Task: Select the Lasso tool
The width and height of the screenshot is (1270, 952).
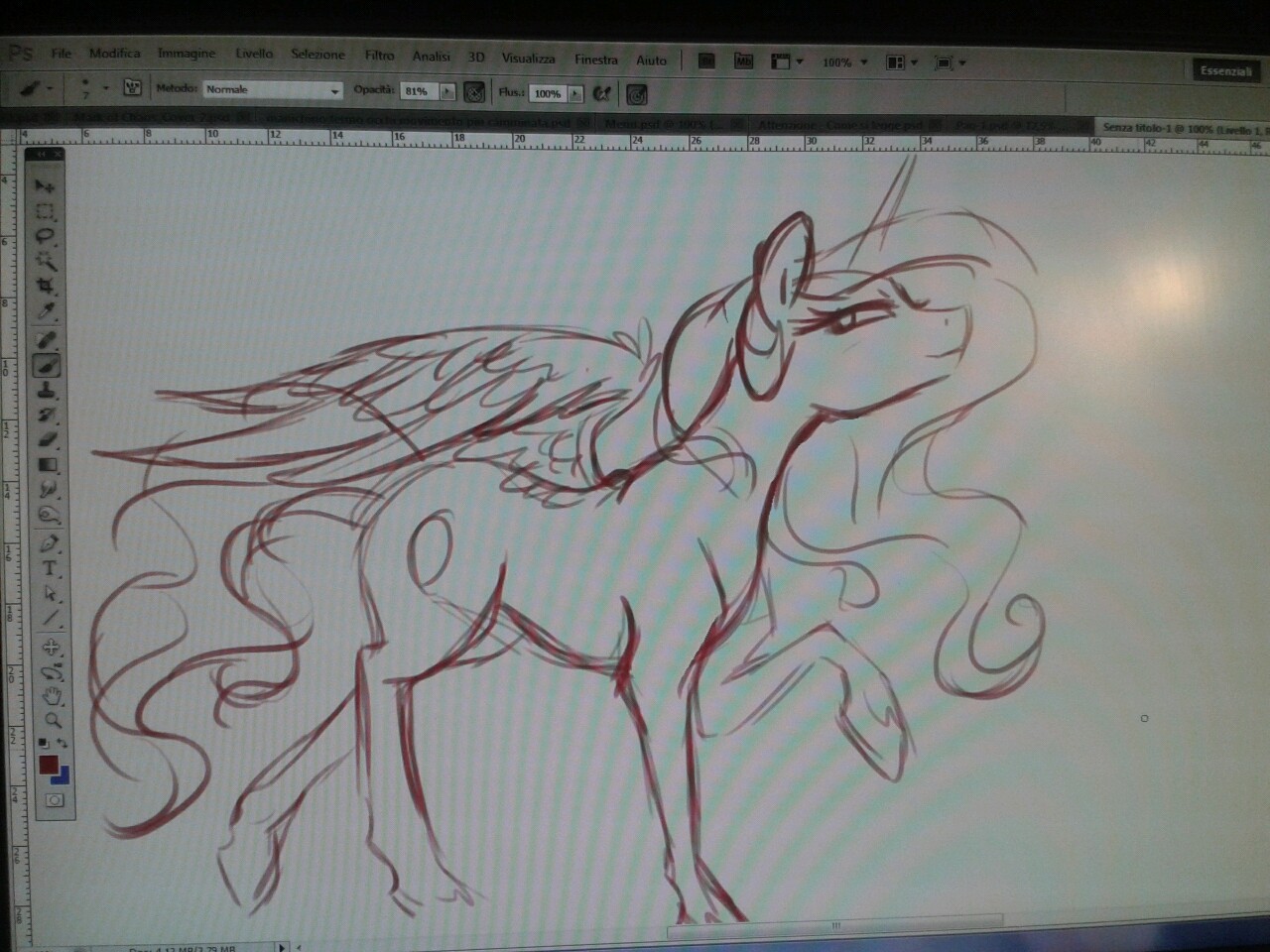Action: 46,236
